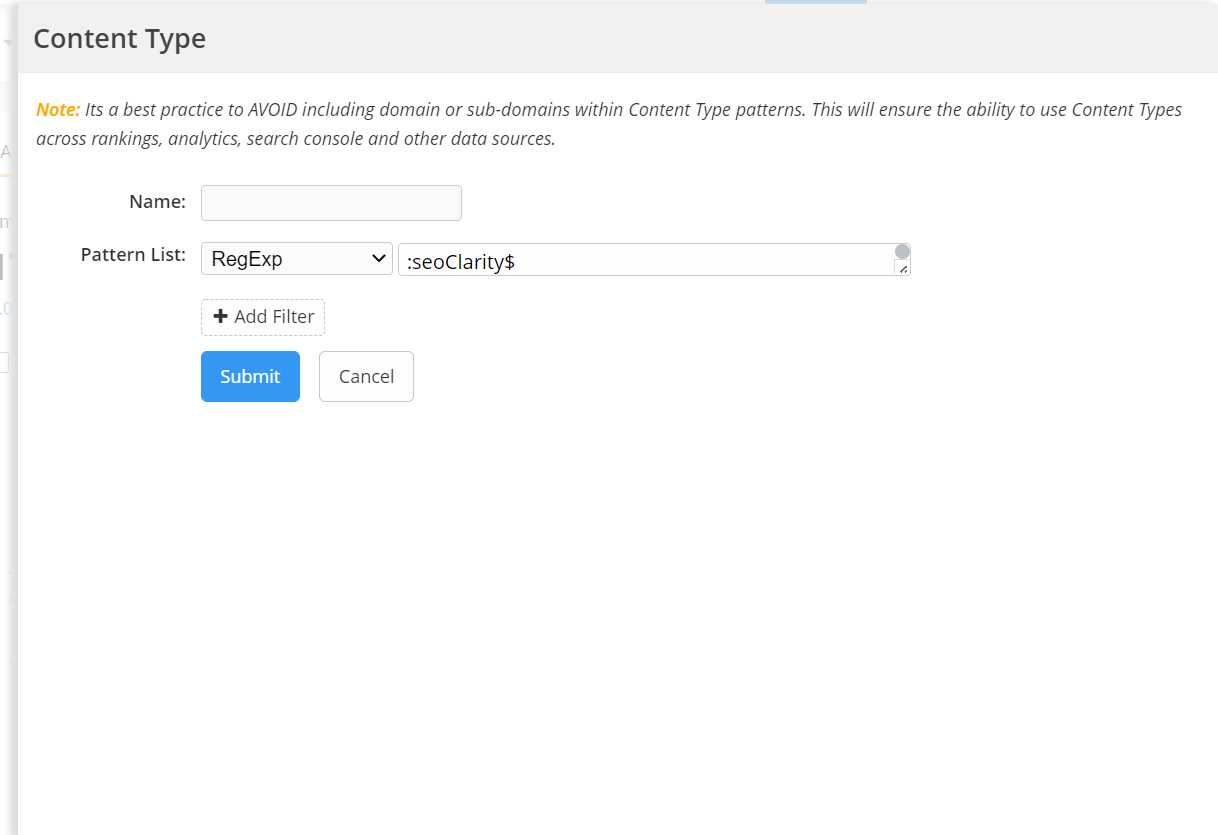Submit the Content Type form
The height and width of the screenshot is (835, 1218).
pyautogui.click(x=250, y=376)
